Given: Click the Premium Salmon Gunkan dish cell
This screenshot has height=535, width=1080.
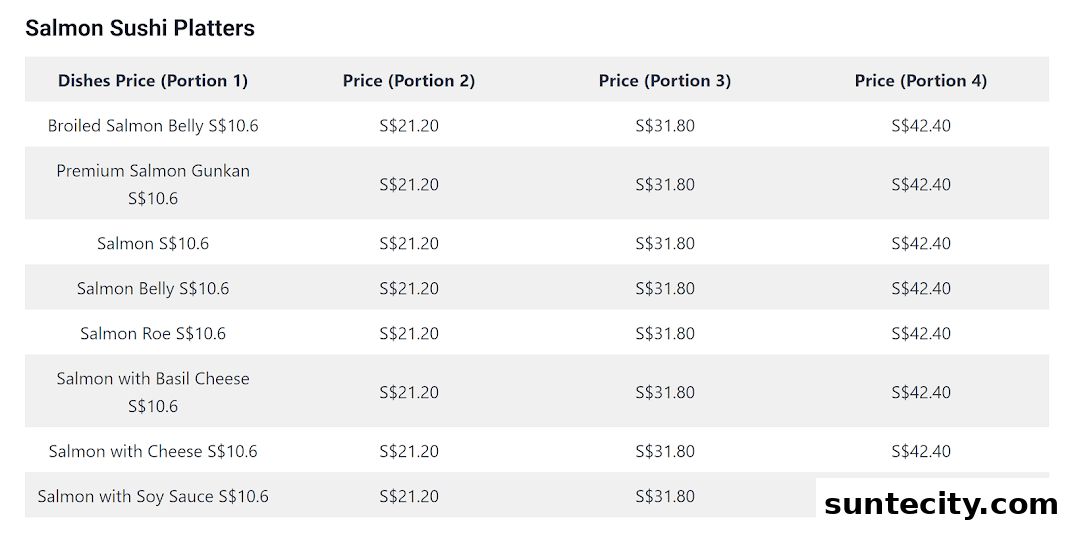Looking at the screenshot, I should pyautogui.click(x=153, y=185).
